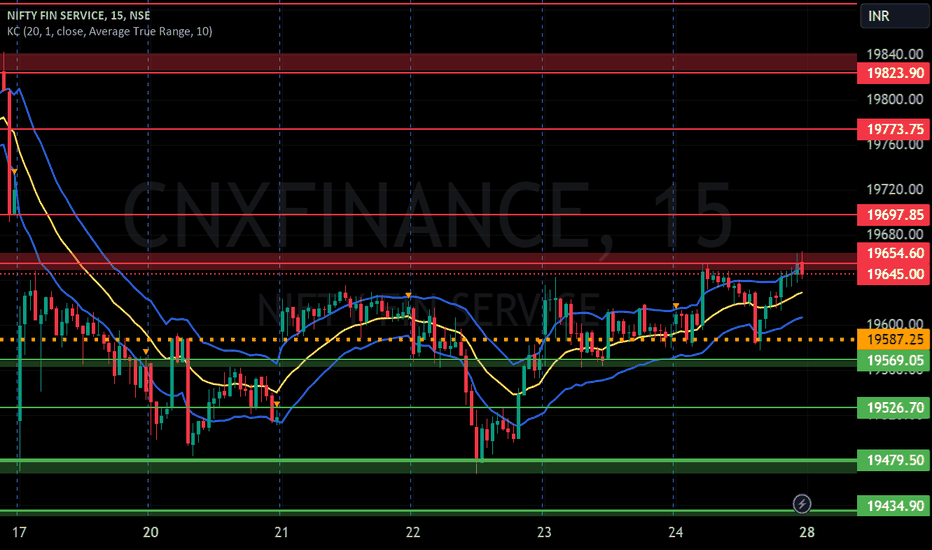Click date 22 on time axis
This screenshot has height=550, width=932.
click(413, 532)
